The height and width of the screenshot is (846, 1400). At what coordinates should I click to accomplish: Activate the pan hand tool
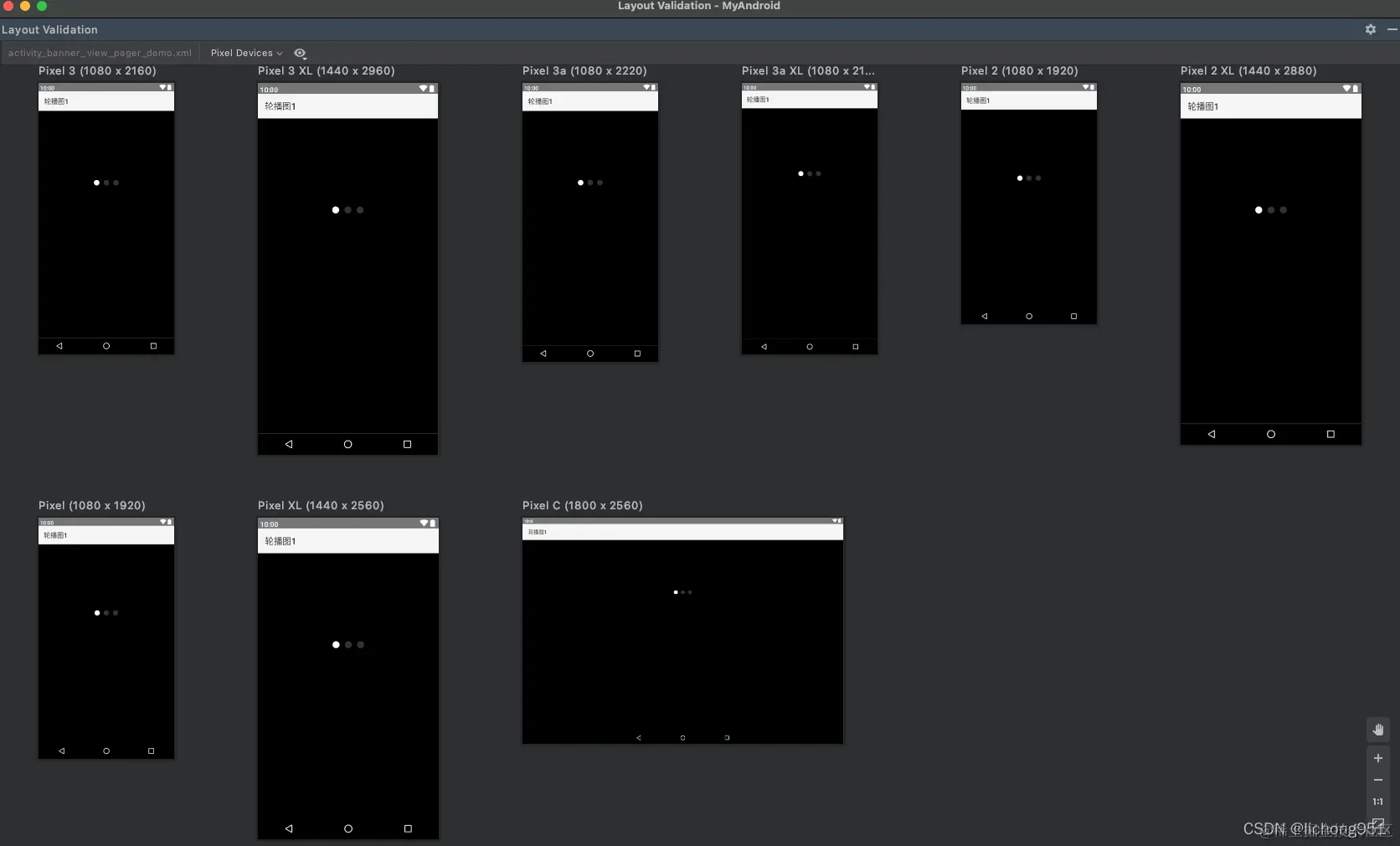1378,730
